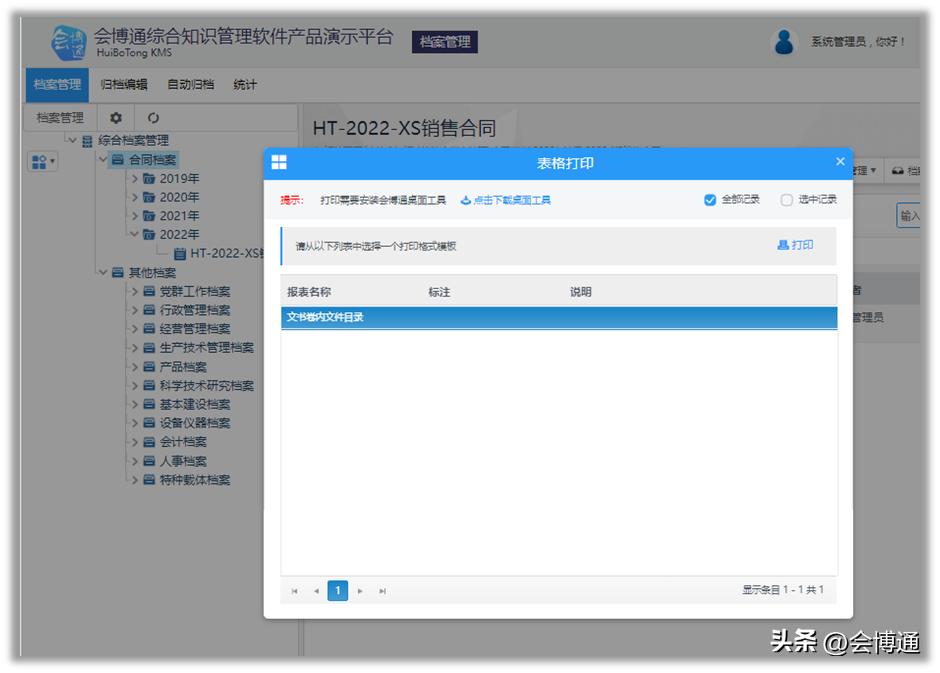
Task: Click the refresh icon next to the gear
Action: click(x=155, y=118)
